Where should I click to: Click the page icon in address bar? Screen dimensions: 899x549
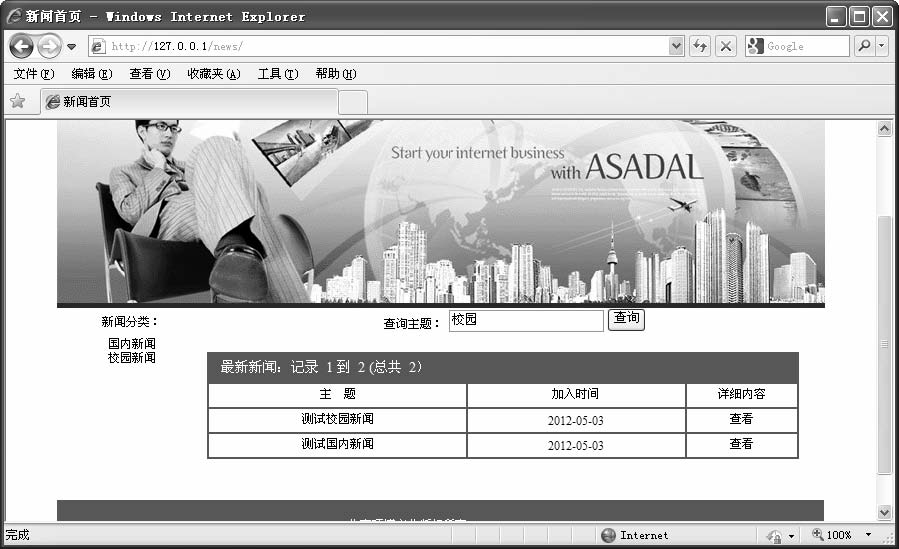98,46
